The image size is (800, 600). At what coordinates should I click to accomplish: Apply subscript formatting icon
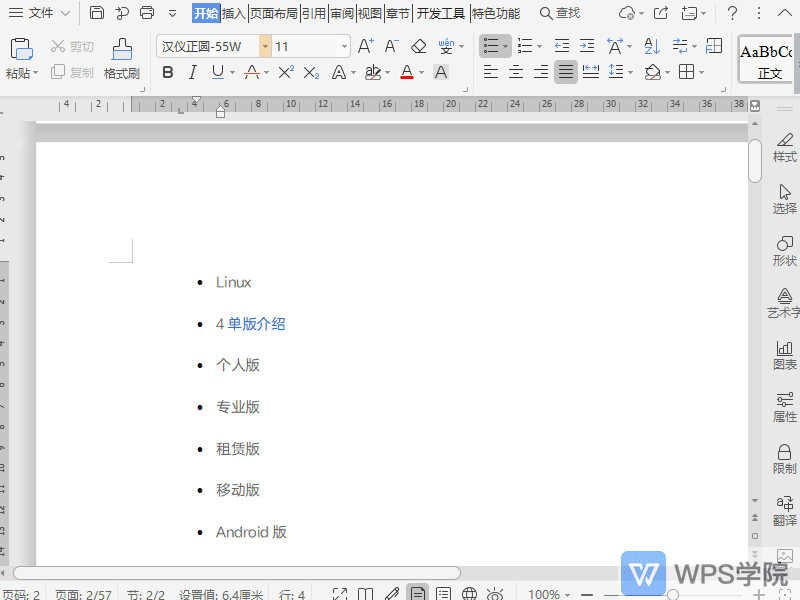pos(310,70)
